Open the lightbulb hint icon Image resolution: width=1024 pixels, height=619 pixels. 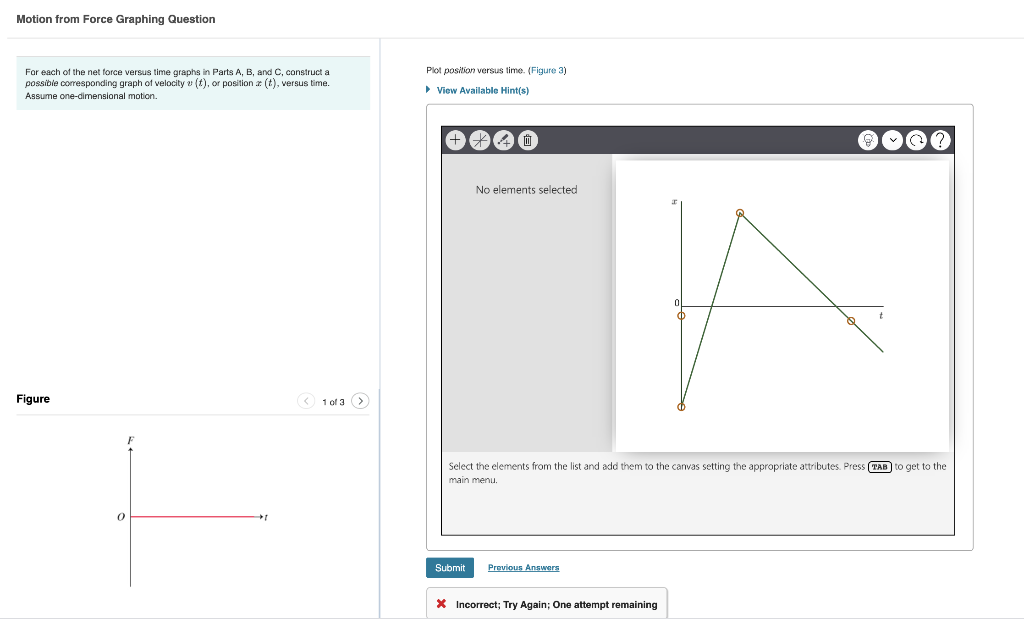(x=869, y=140)
